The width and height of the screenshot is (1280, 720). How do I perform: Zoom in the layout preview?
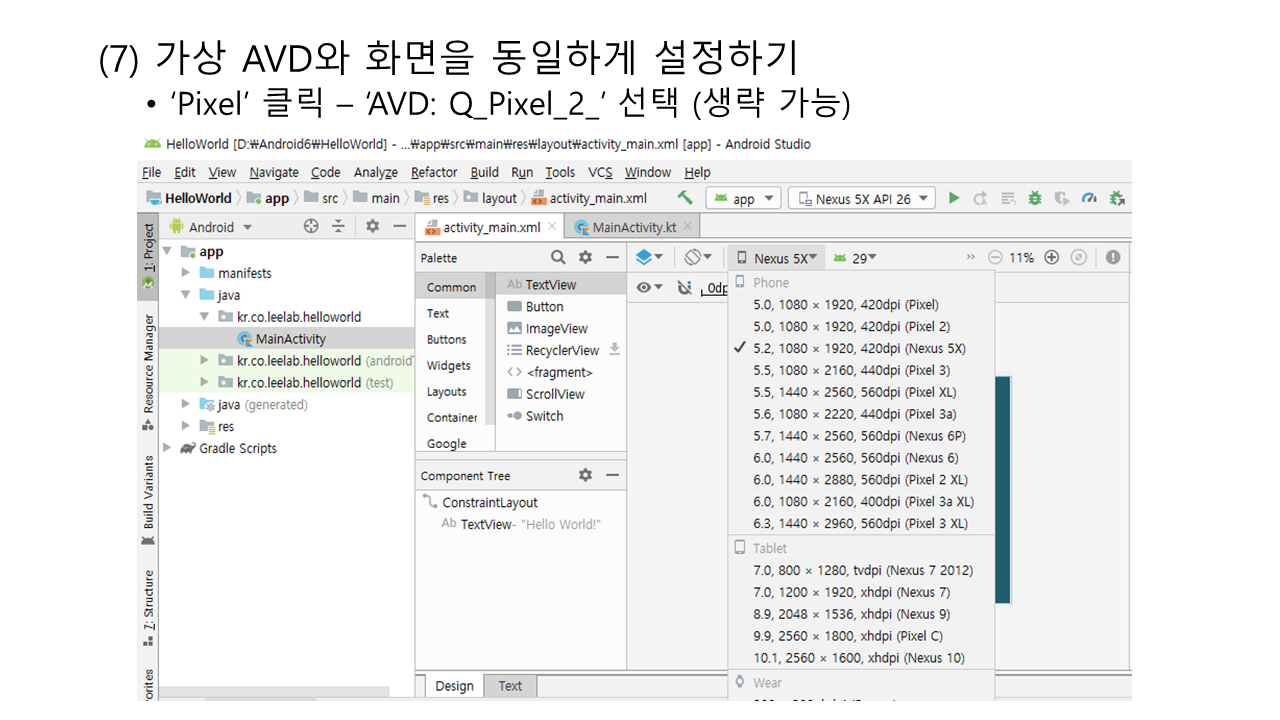[1051, 257]
